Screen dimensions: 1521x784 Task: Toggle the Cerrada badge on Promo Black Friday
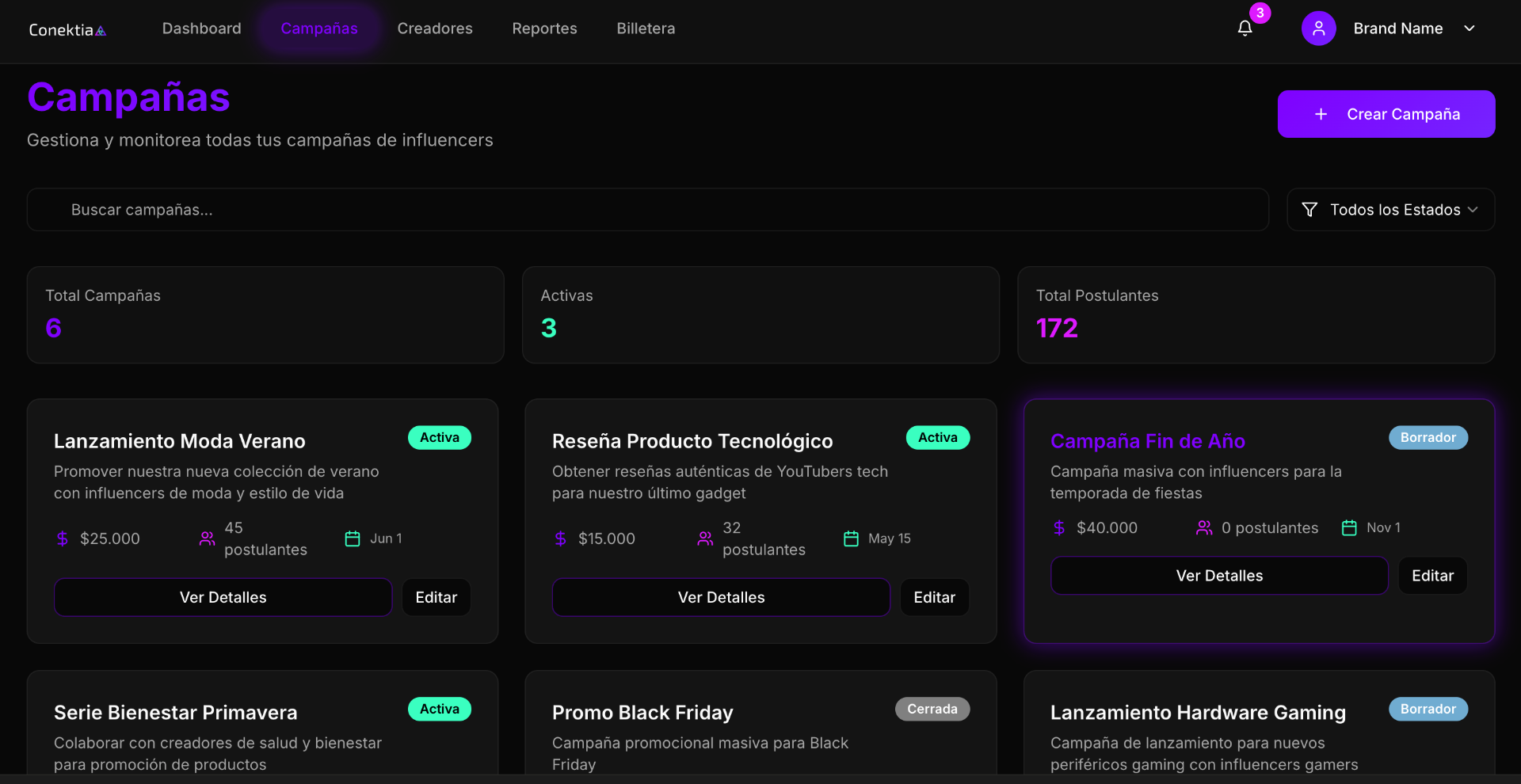932,709
